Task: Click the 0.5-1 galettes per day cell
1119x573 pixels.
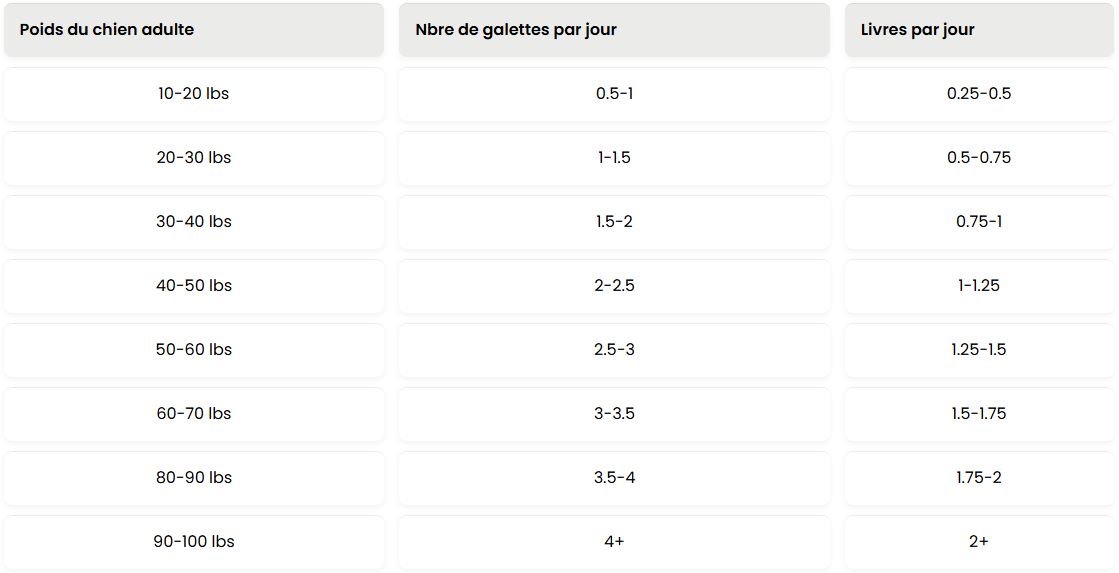Action: [614, 94]
